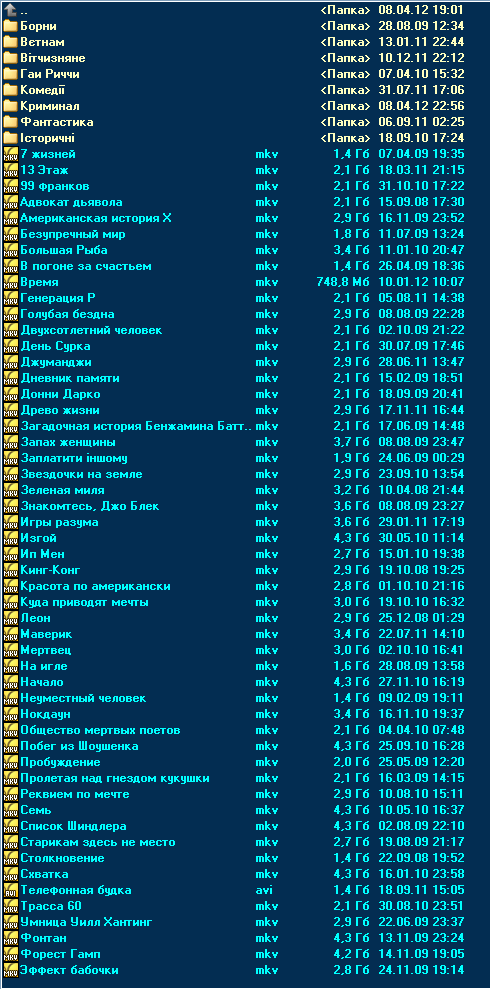Select the file Неуместный человек
490x989 pixels.
[x=83, y=698]
